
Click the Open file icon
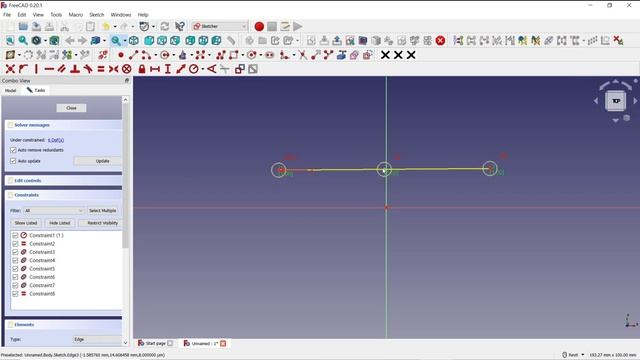23,27
